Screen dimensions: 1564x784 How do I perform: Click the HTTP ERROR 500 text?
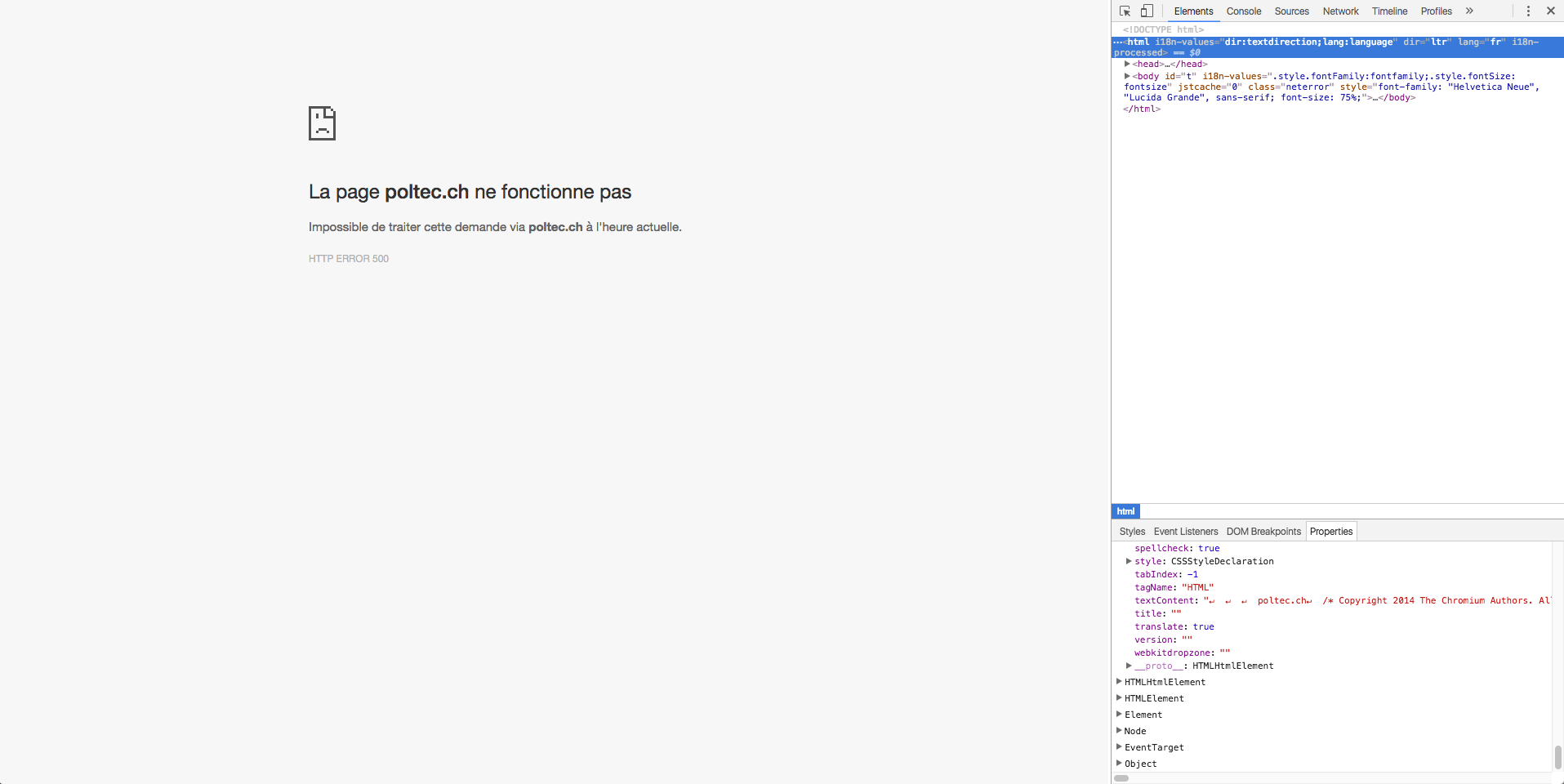(x=349, y=259)
